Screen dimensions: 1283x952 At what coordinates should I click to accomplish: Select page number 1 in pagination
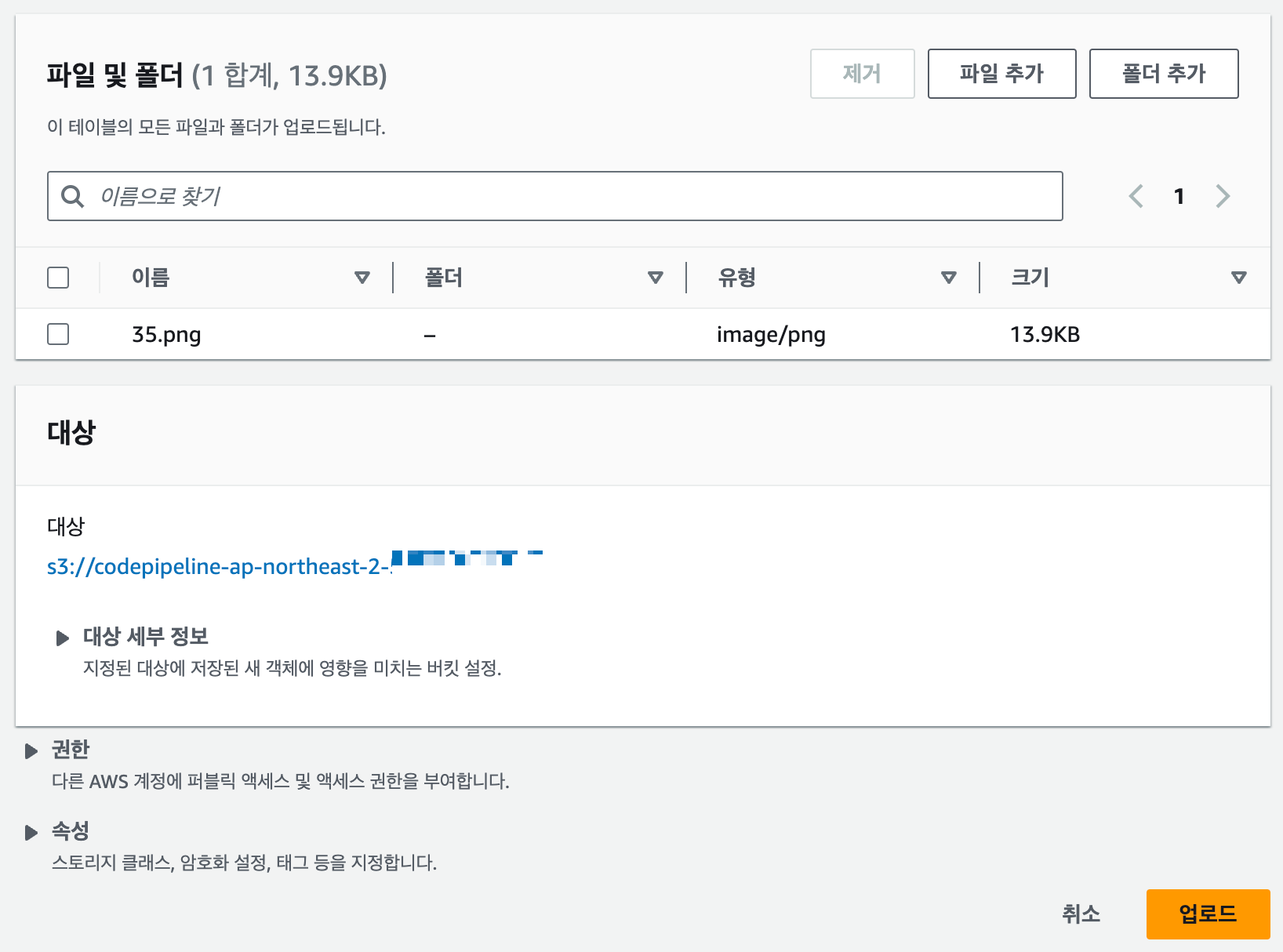coord(1179,196)
